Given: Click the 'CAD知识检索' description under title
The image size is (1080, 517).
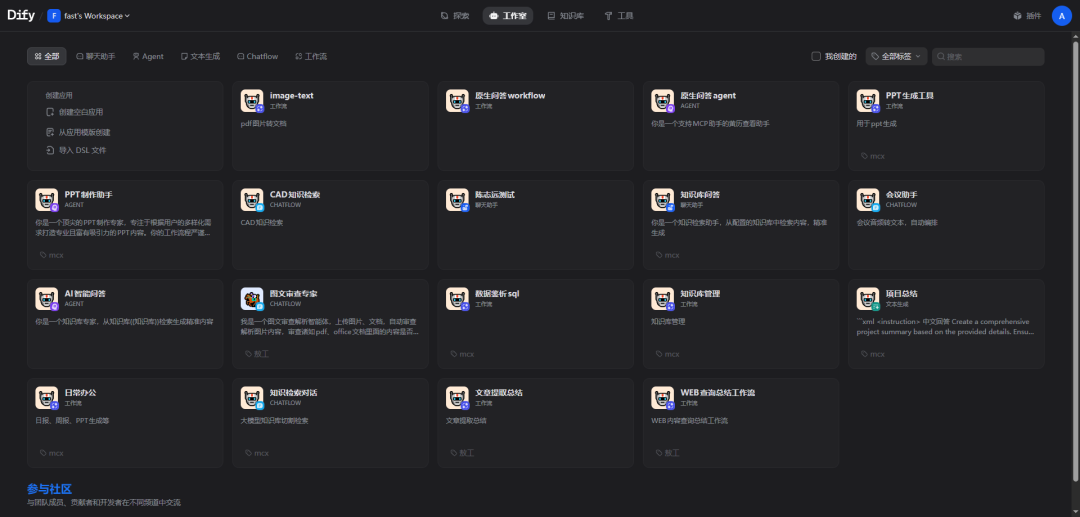Looking at the screenshot, I should coord(262,223).
